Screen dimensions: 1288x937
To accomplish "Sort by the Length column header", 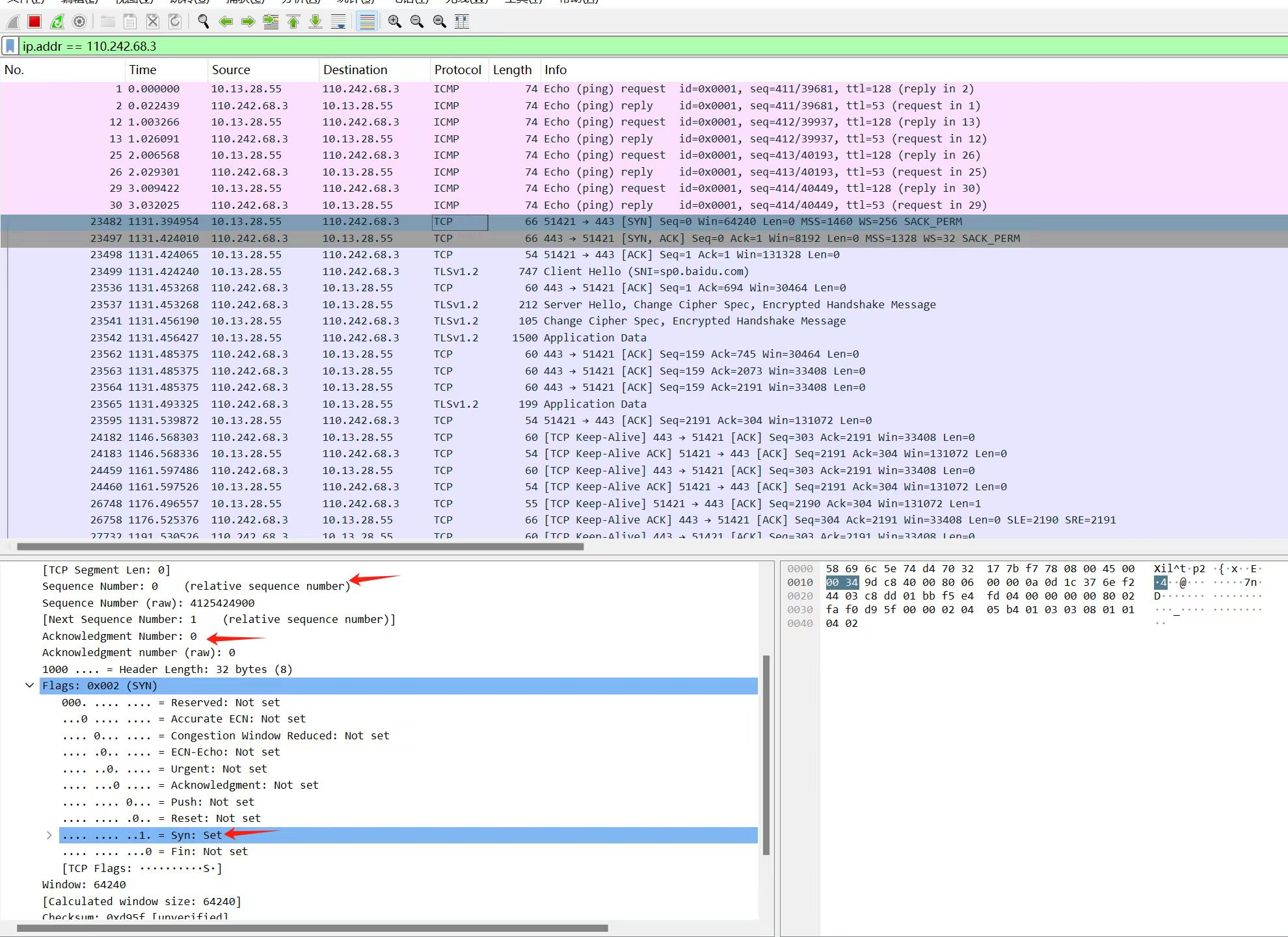I will point(515,70).
